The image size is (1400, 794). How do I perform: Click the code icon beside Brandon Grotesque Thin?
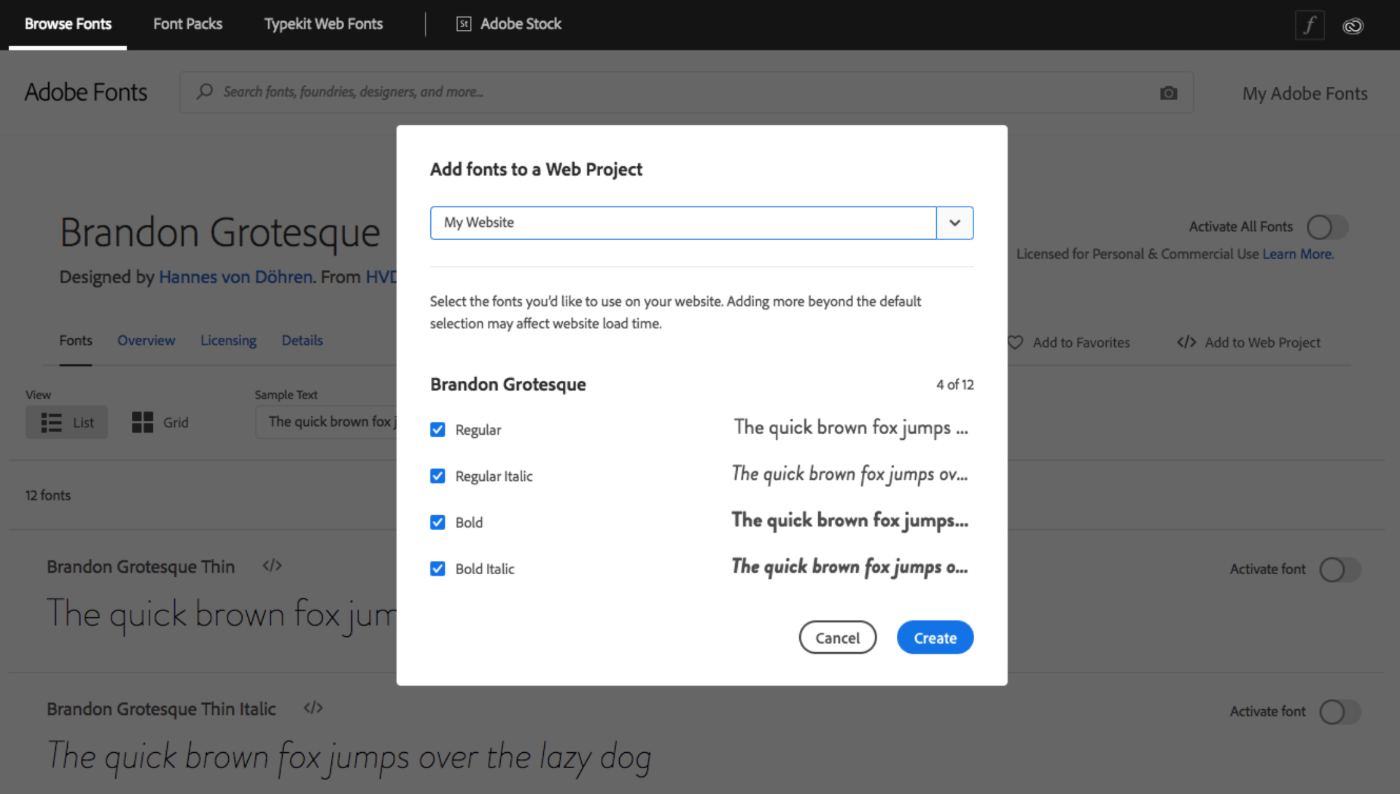point(271,565)
